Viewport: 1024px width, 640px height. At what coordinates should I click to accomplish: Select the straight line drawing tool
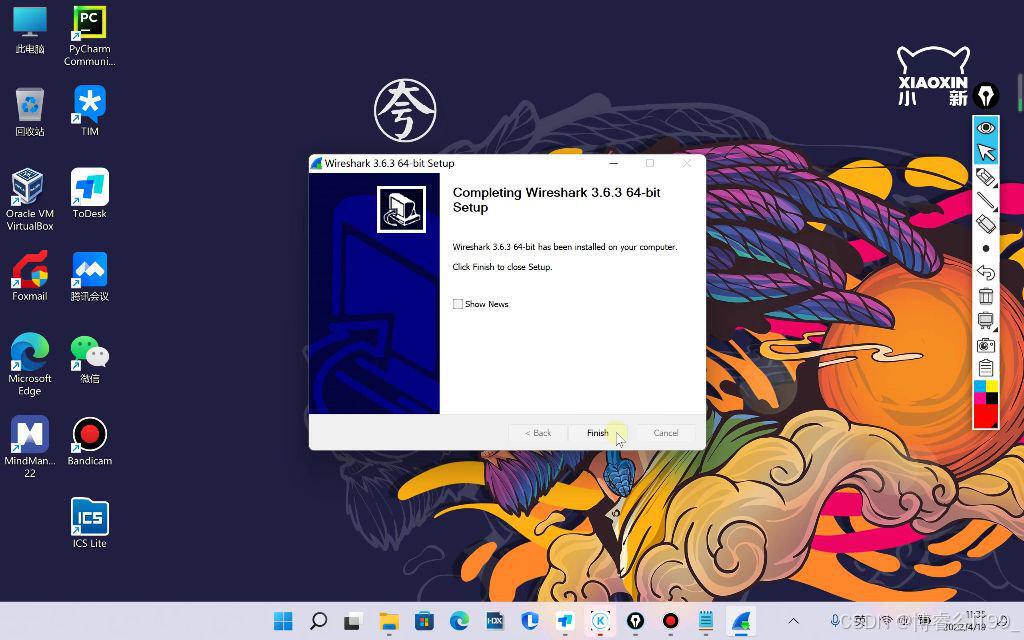(x=985, y=200)
